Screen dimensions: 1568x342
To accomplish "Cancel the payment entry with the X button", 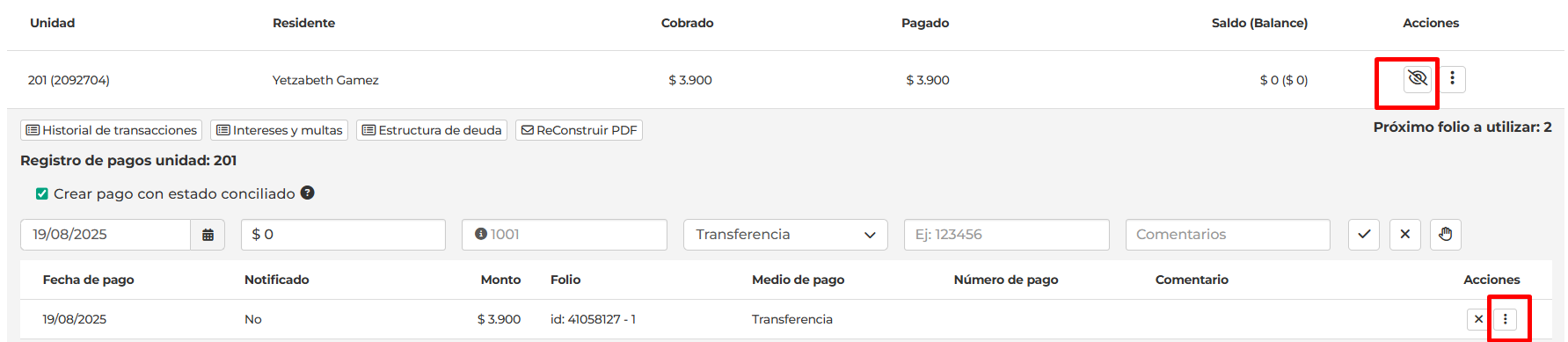I will (x=1405, y=235).
